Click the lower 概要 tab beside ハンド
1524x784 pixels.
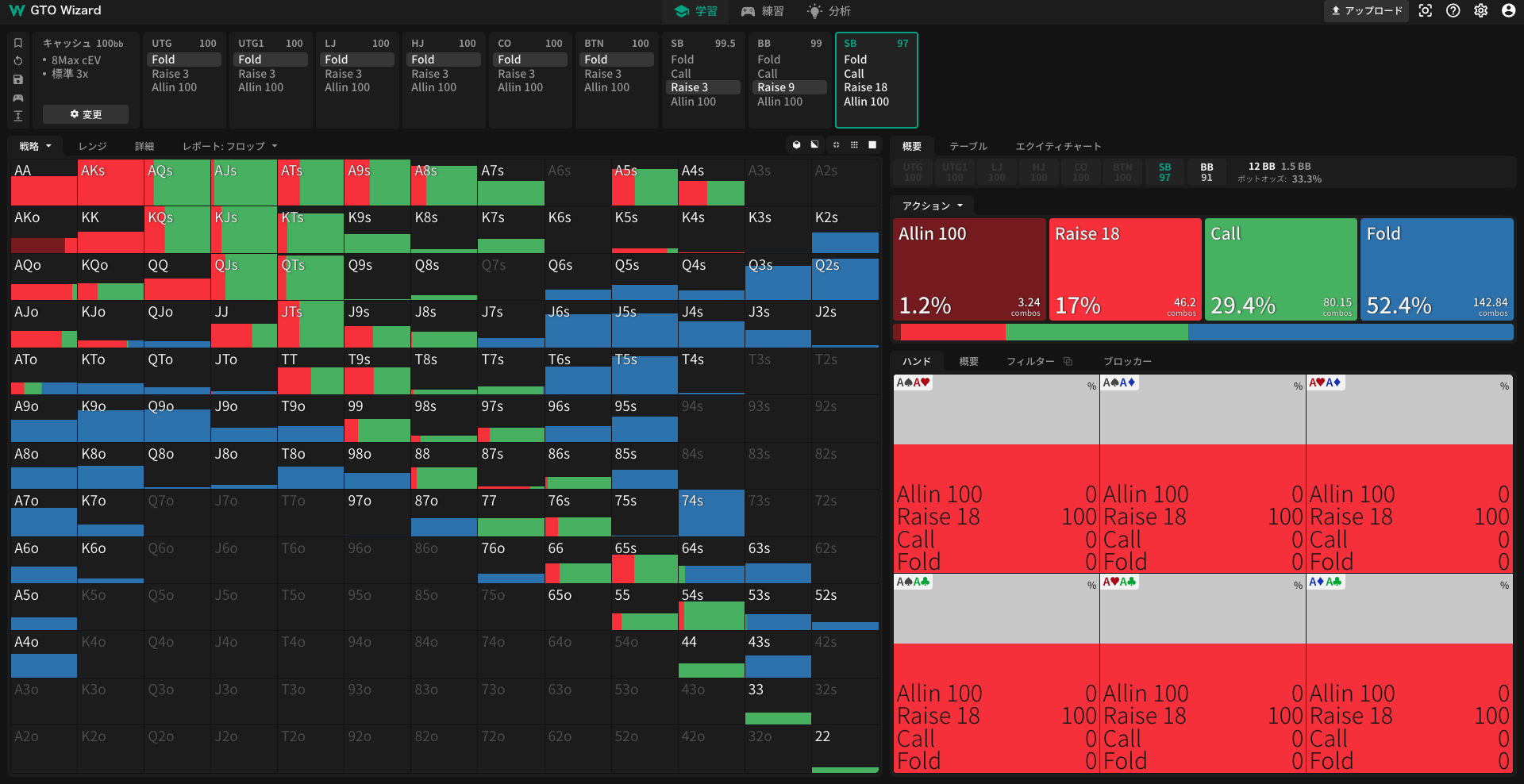point(968,361)
